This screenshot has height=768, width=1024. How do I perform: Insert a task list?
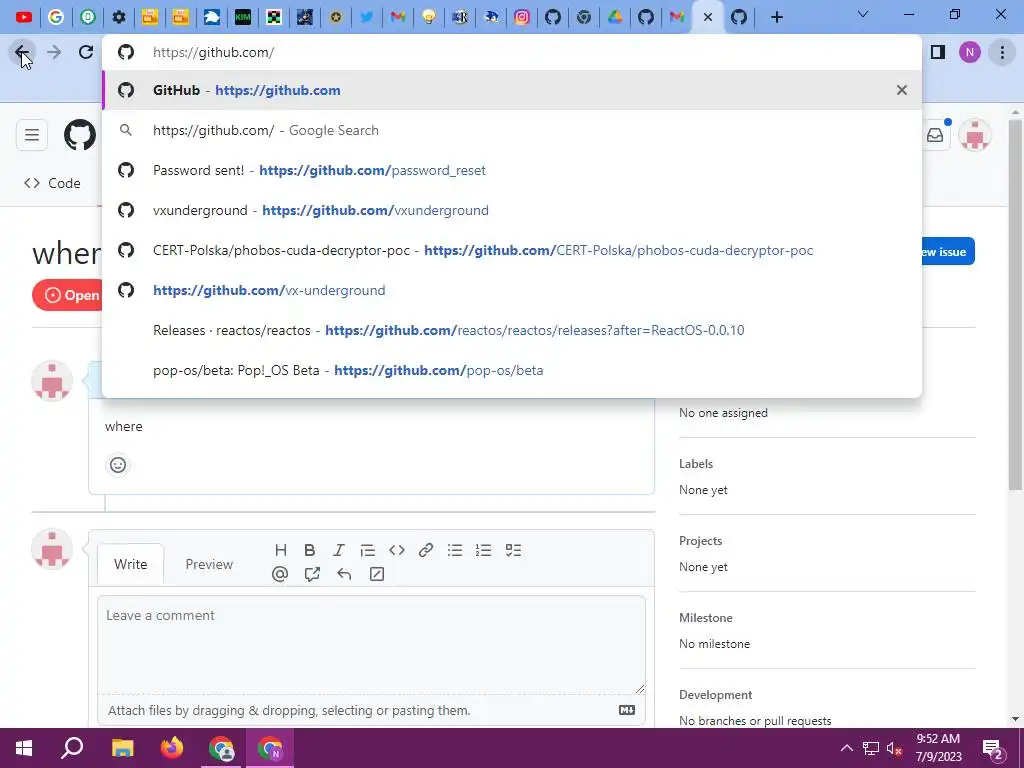click(x=513, y=551)
